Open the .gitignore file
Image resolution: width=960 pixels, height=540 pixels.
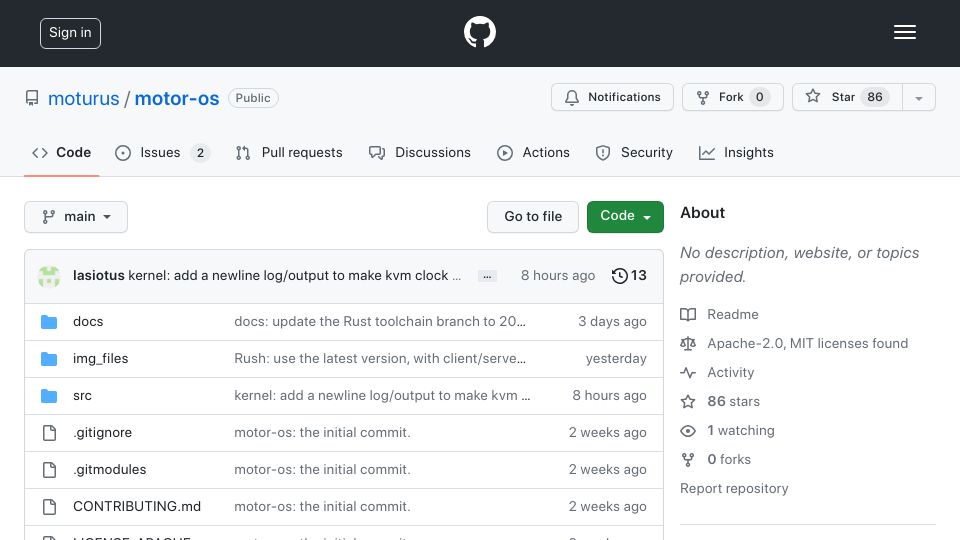coord(102,432)
